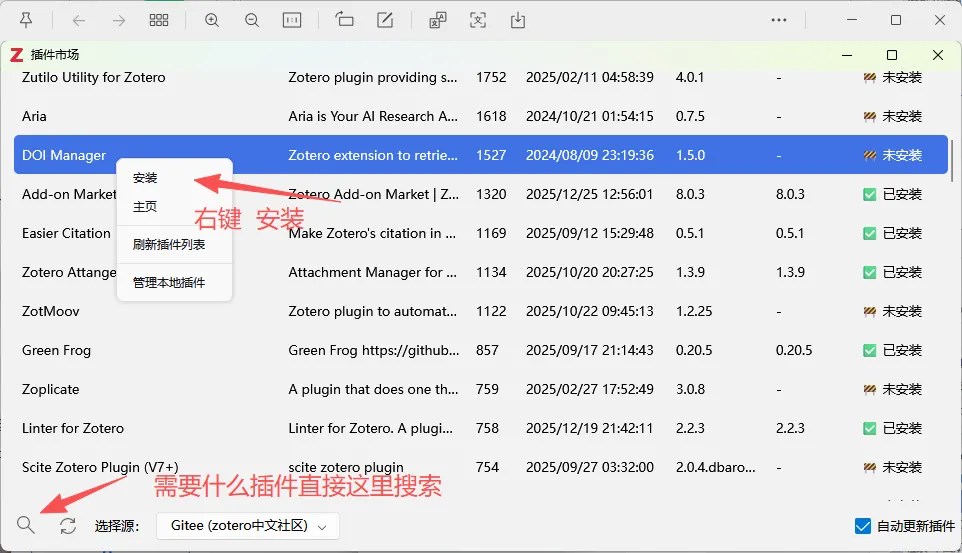Click the 未安装 status in the Zoplicate row
The image size is (962, 553).
[x=902, y=389]
